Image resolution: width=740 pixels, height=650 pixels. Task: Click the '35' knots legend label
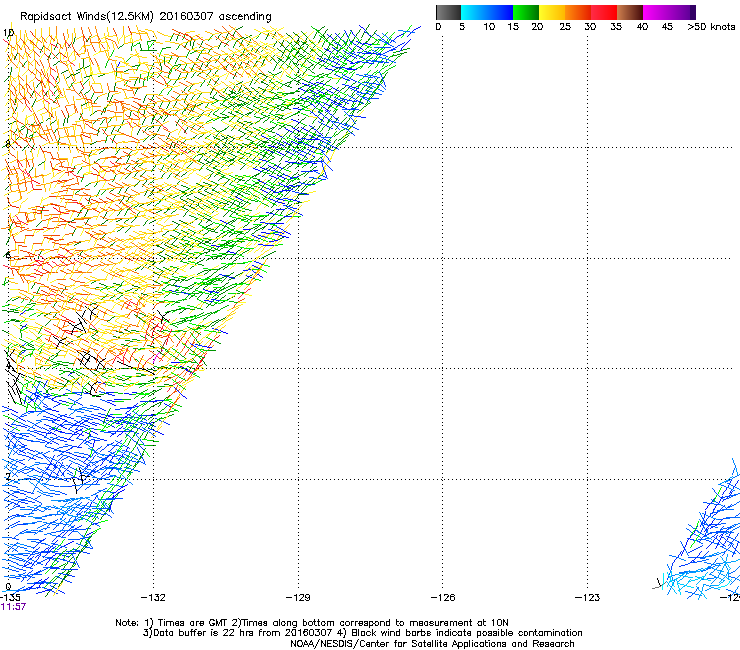tap(616, 27)
